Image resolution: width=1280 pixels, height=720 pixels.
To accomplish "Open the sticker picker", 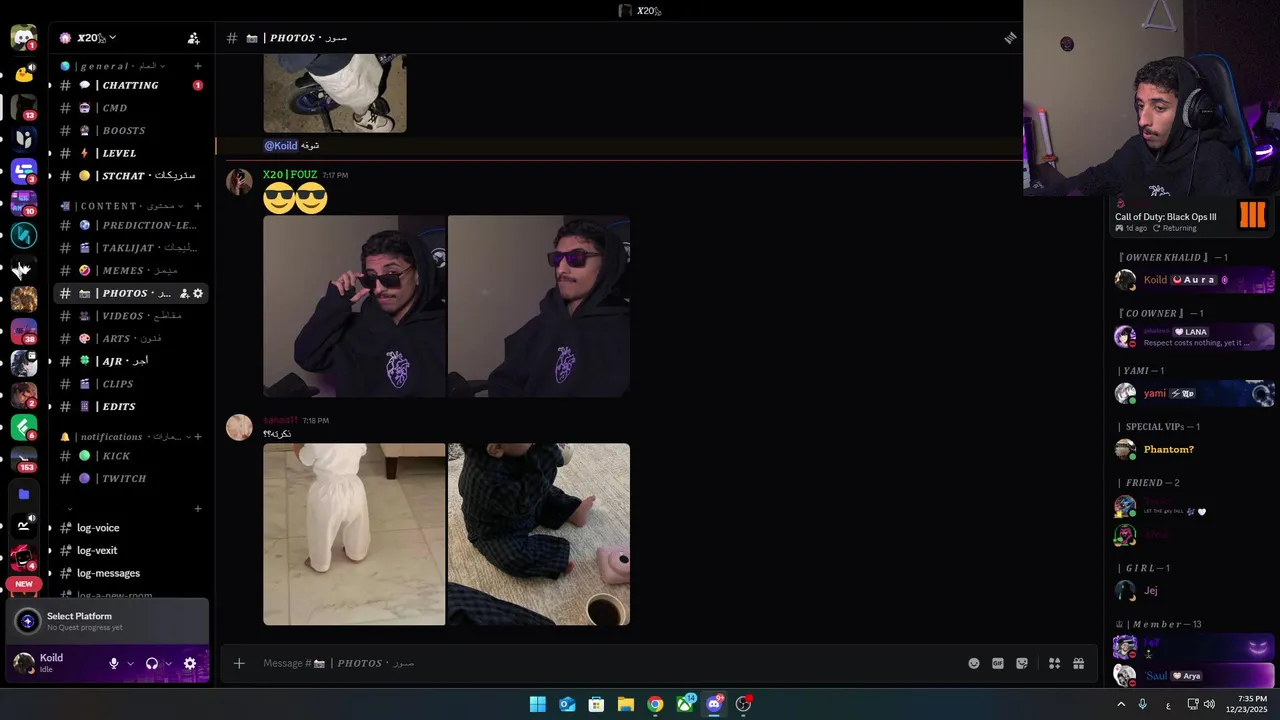I will coord(1022,663).
